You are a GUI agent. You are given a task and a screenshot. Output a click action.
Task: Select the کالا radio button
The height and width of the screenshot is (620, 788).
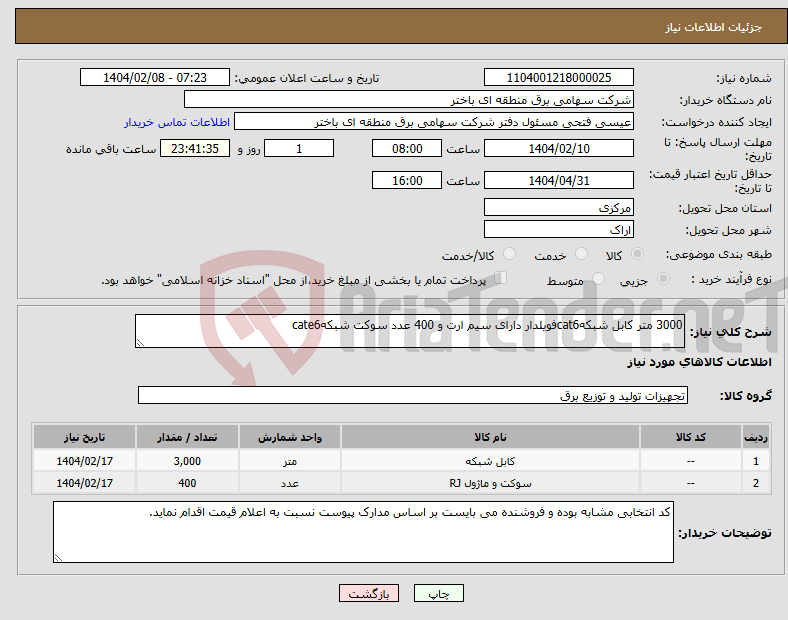pos(637,254)
